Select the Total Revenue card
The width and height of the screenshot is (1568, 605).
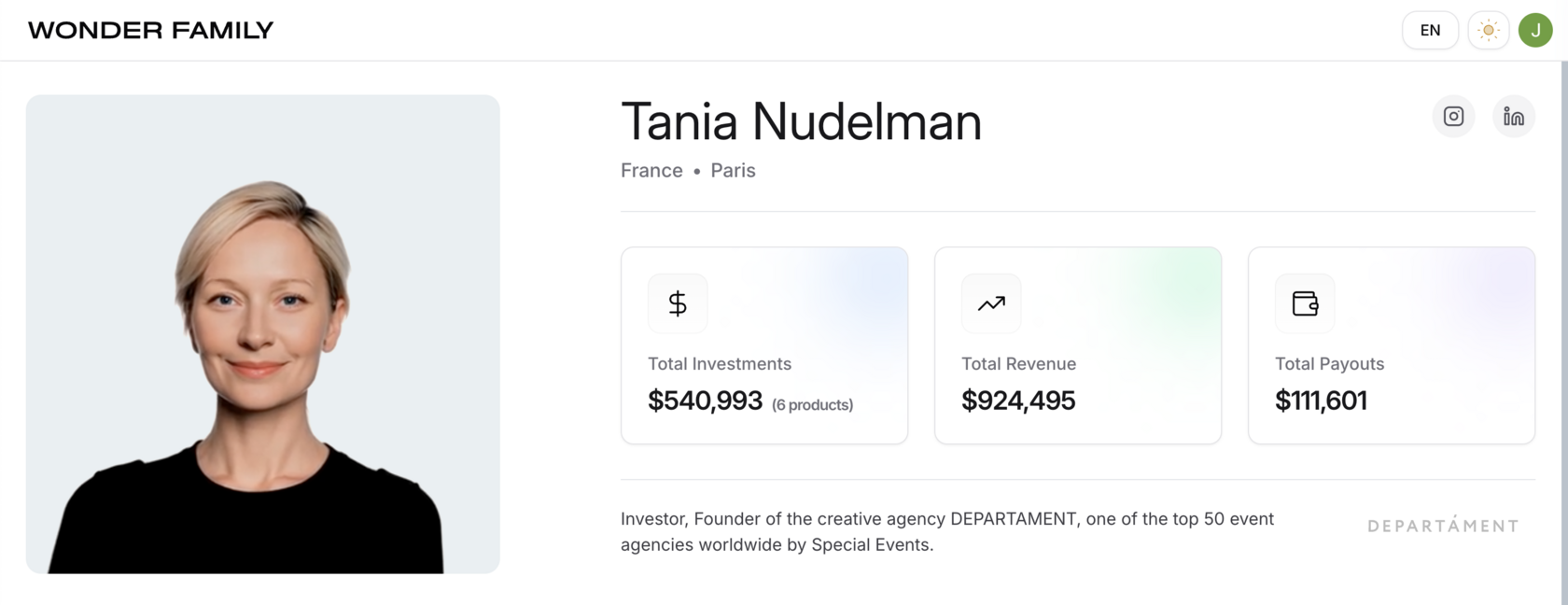pos(1078,345)
